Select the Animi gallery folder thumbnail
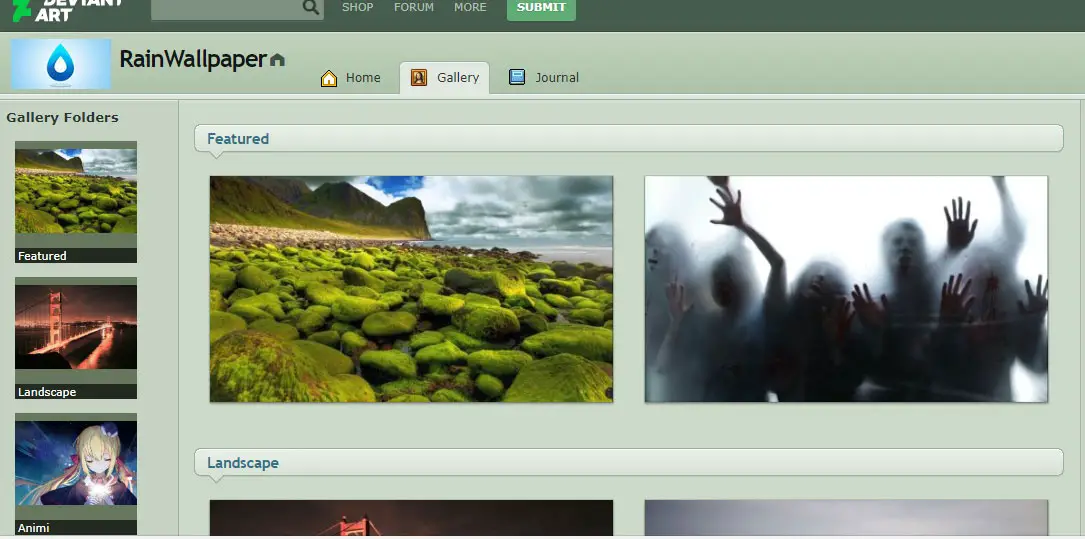Image resolution: width=1085 pixels, height=539 pixels. (76, 463)
